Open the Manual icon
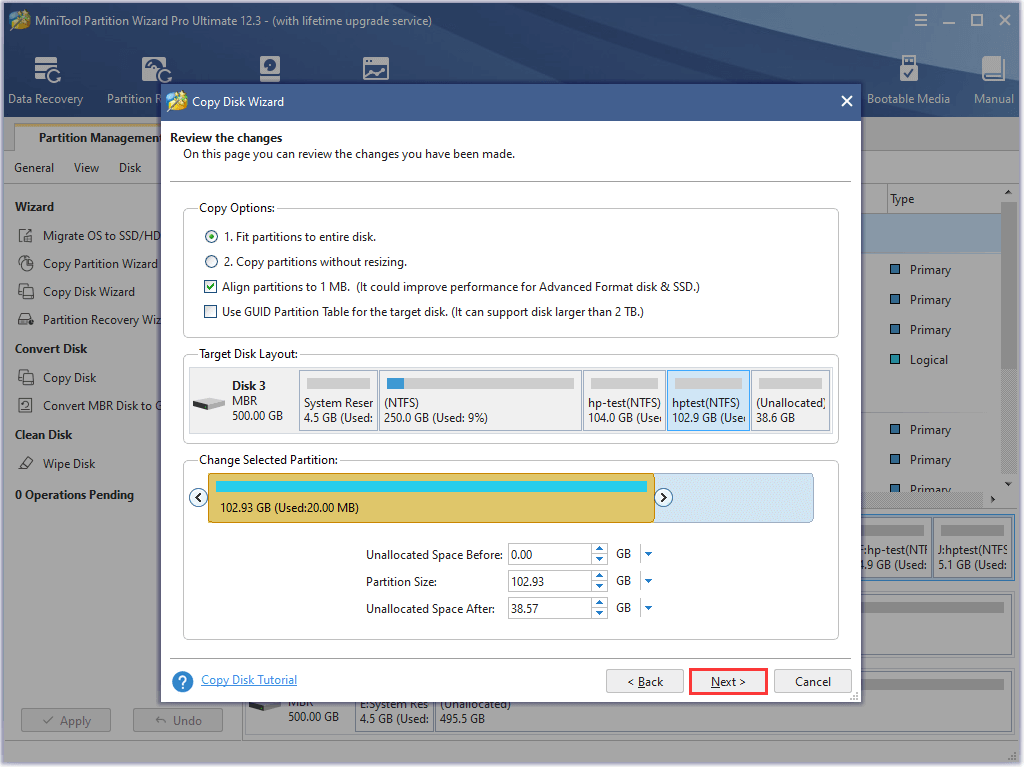 point(993,70)
